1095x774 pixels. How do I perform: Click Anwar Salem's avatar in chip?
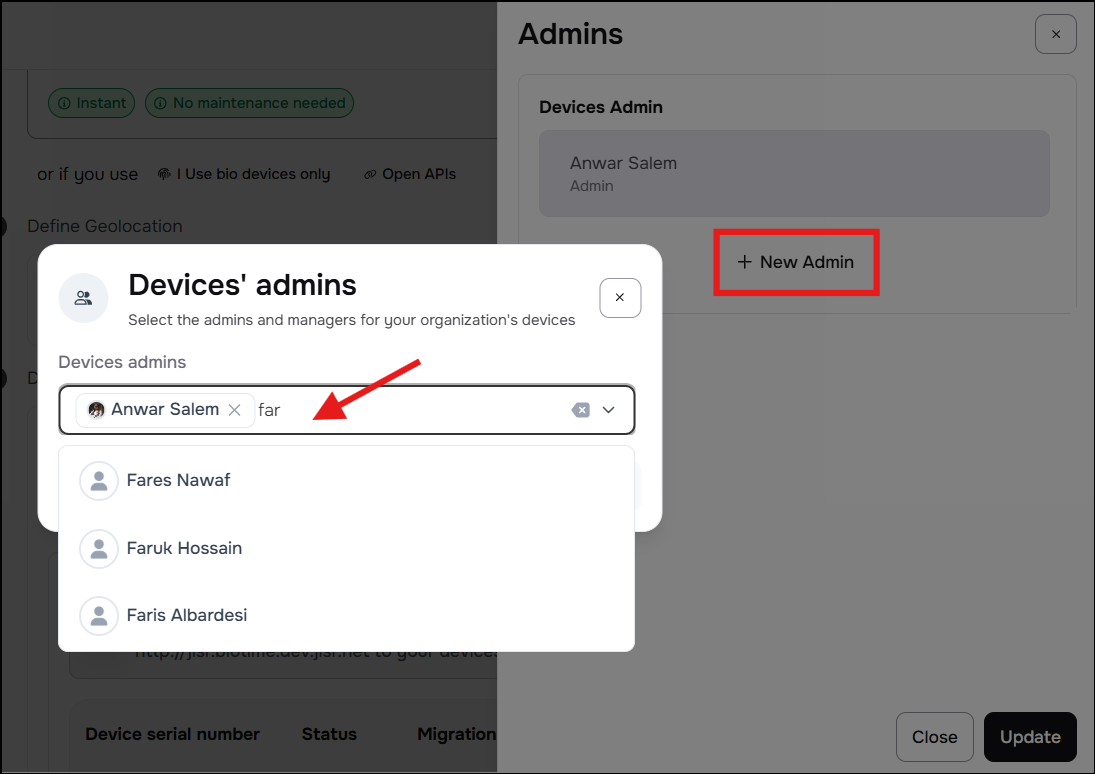[96, 410]
